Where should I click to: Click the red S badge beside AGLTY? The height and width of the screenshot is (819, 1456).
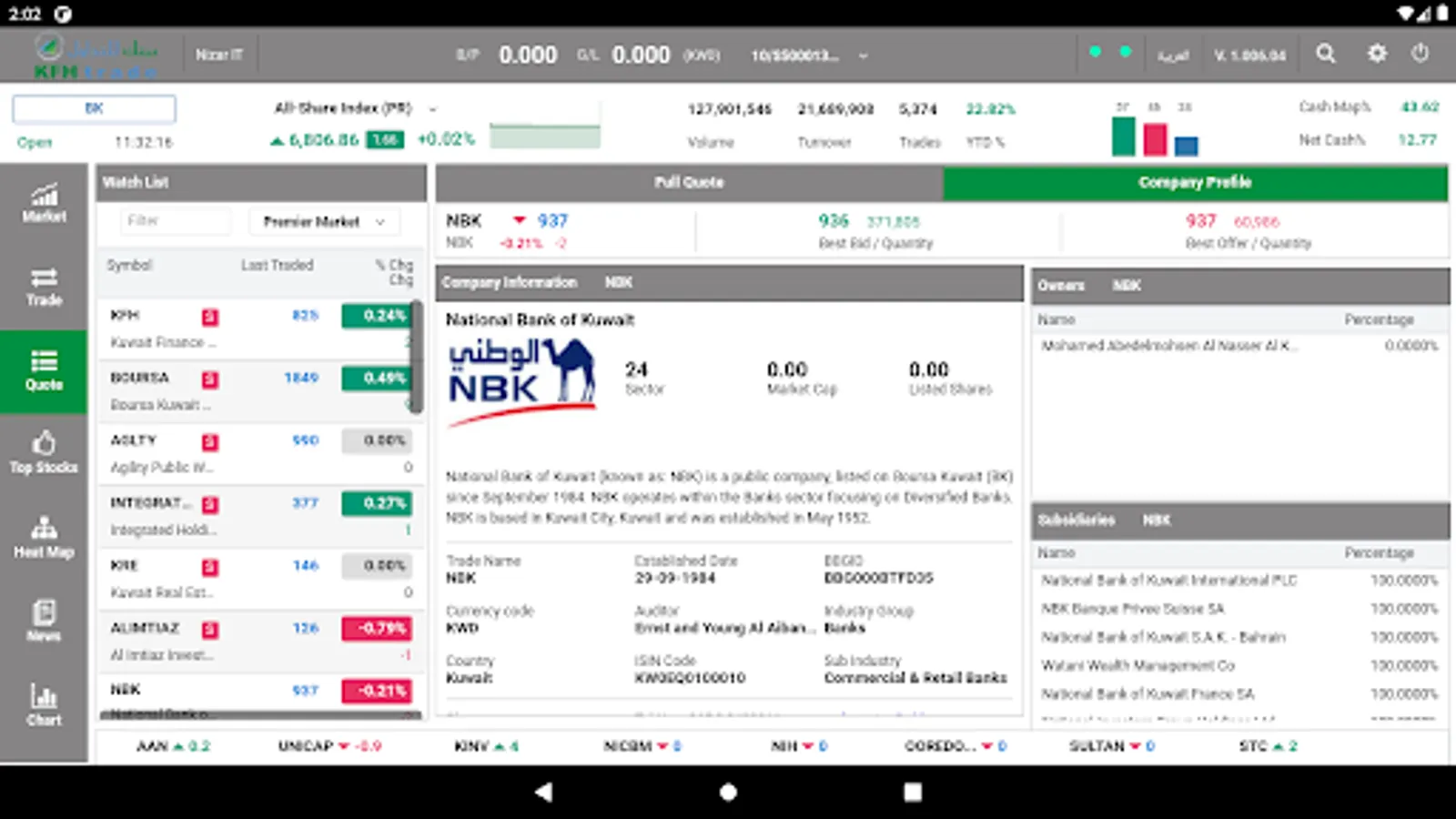(x=210, y=442)
